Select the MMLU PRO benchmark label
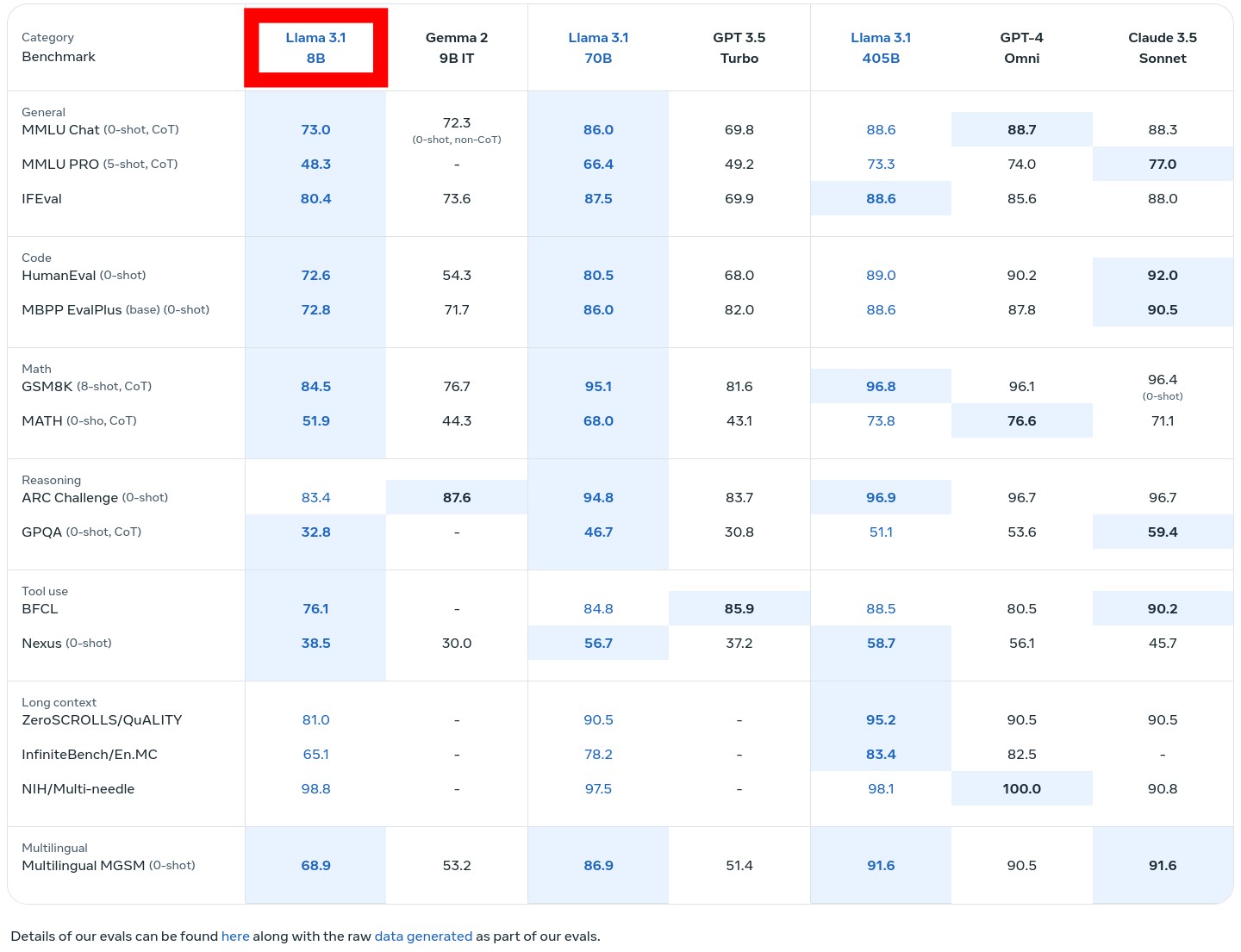 click(x=100, y=164)
